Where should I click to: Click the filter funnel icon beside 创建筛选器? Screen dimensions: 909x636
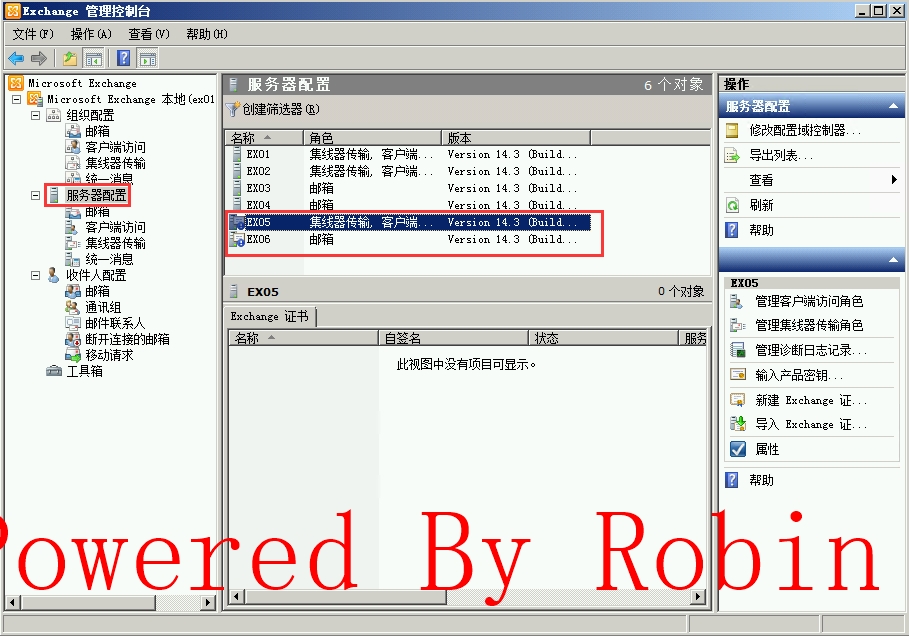[x=232, y=109]
